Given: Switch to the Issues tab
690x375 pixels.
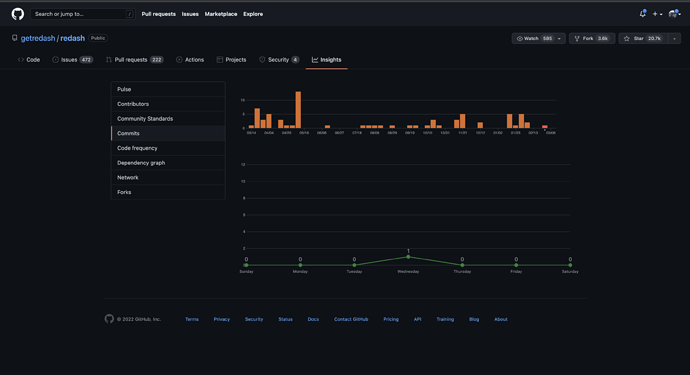Looking at the screenshot, I should click(72, 60).
